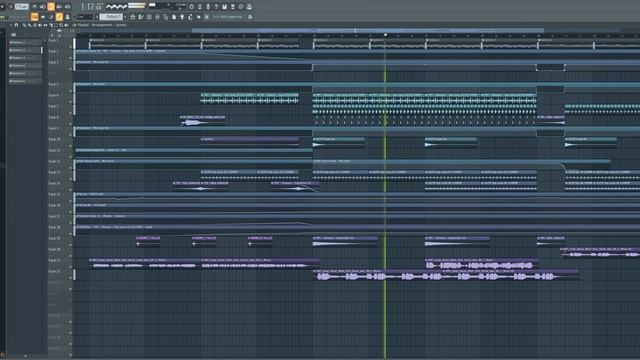Mute Track 1 using its green dot
This screenshot has height=360, width=640.
point(71,47)
